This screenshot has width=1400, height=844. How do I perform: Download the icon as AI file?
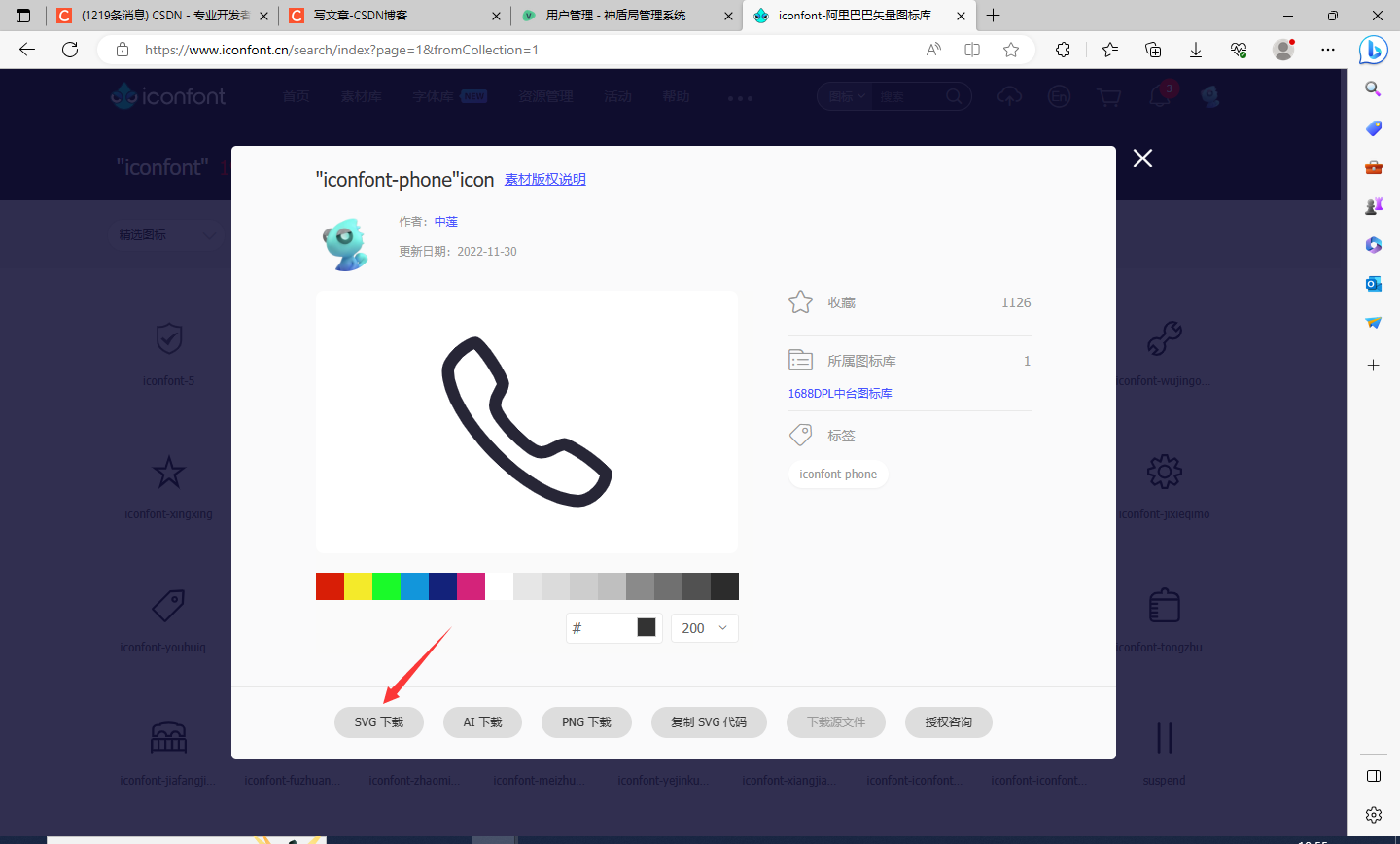pos(482,722)
